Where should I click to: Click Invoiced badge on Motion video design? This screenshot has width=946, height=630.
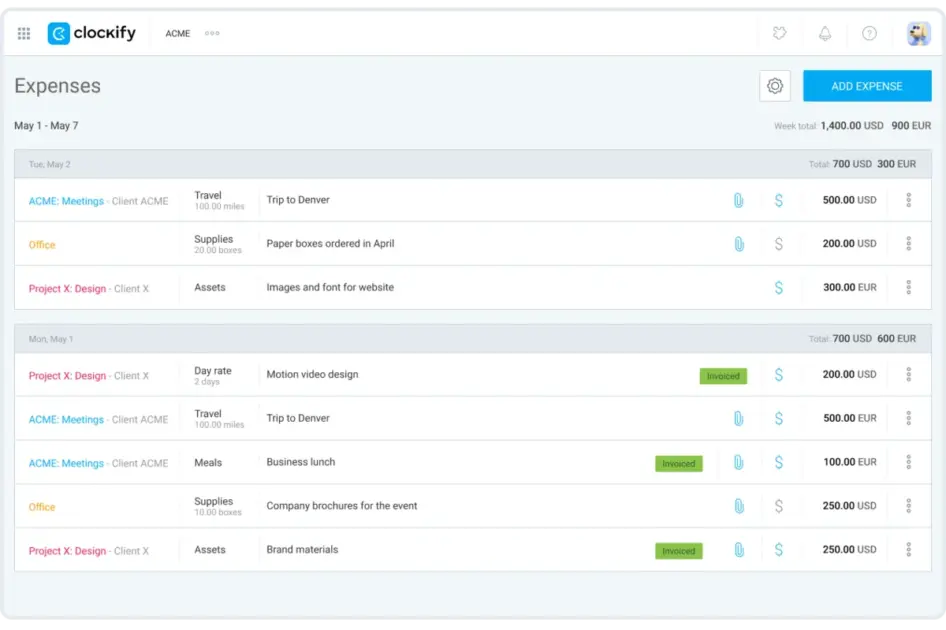[x=723, y=376]
